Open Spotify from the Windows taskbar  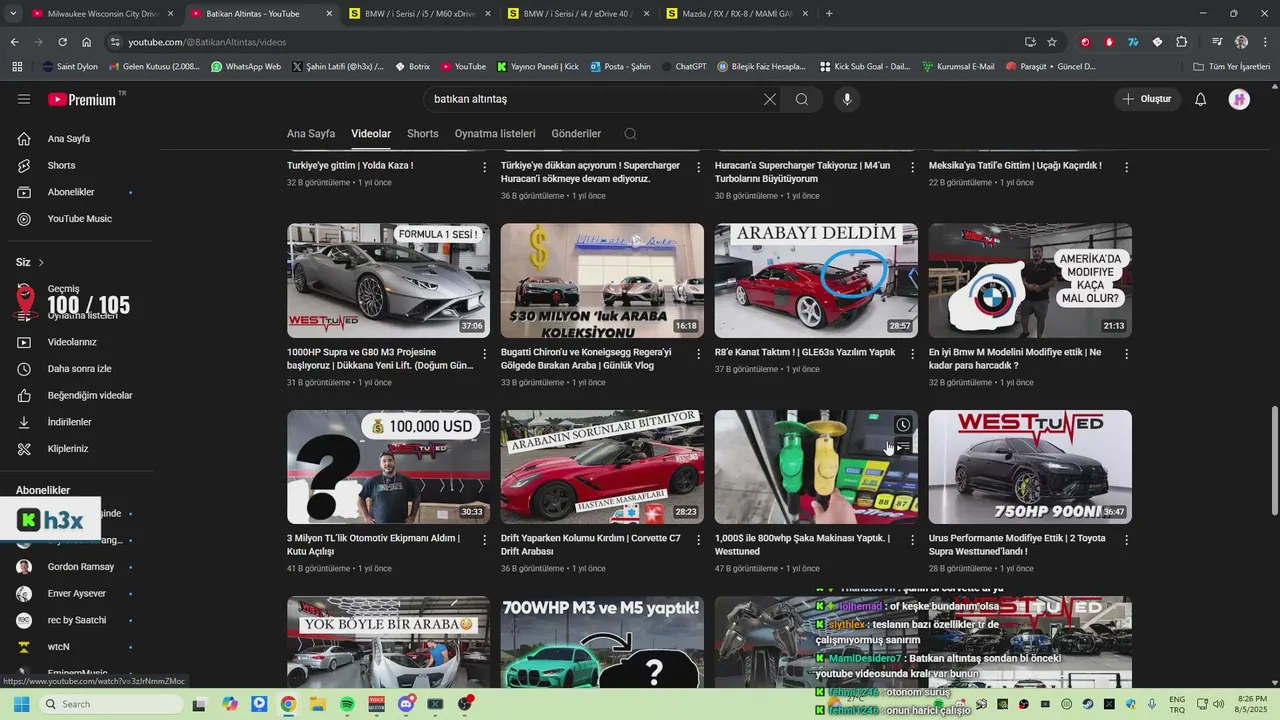347,704
